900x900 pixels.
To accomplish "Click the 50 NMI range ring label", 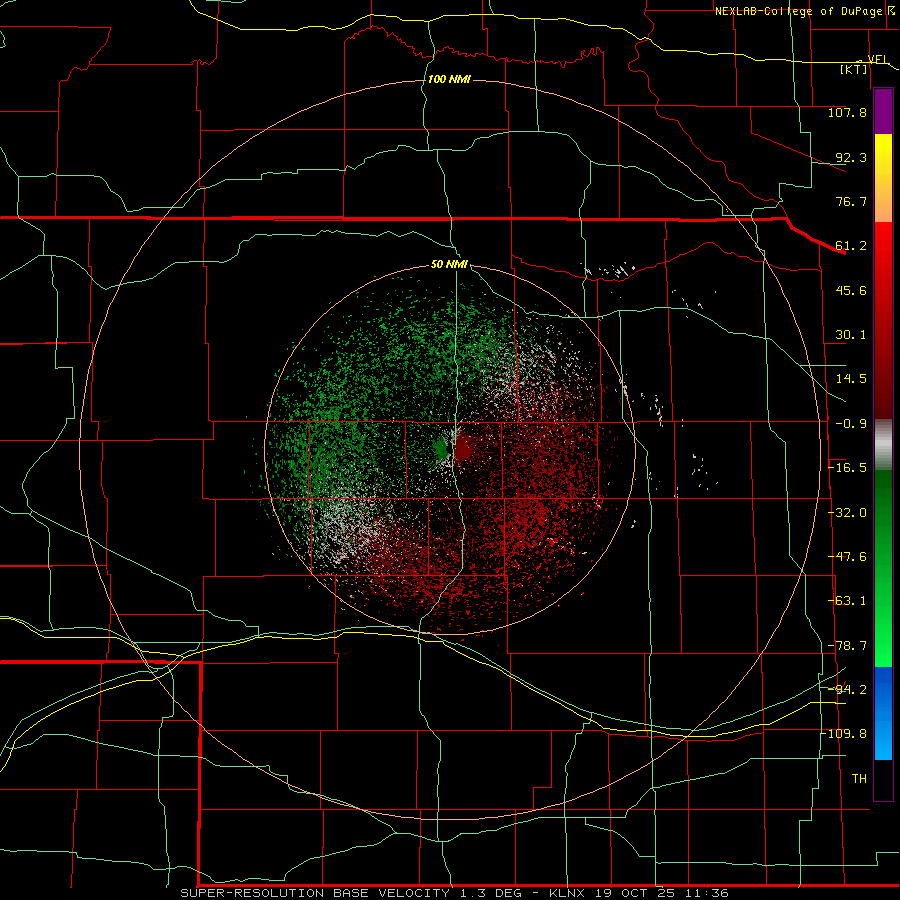I will [x=449, y=265].
